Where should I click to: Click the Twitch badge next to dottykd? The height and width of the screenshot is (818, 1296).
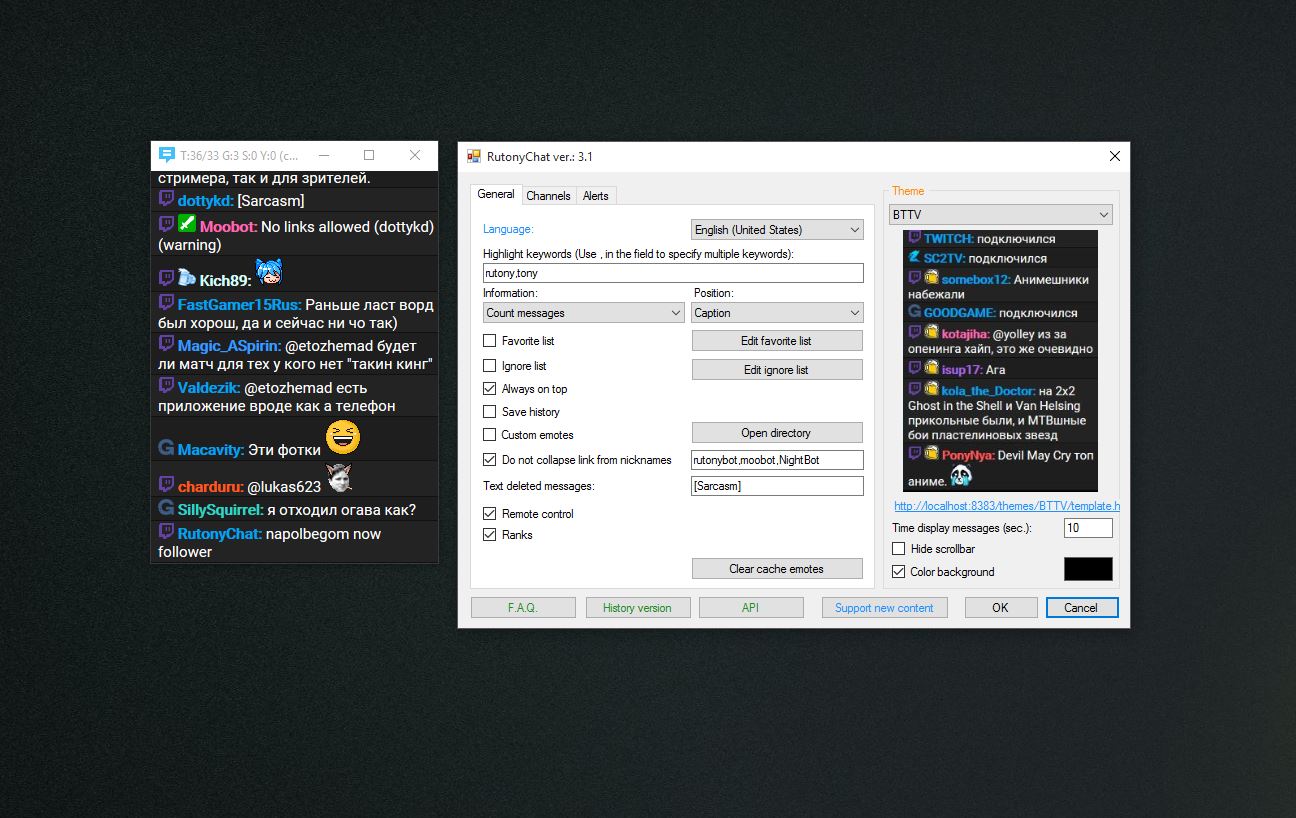click(x=165, y=200)
